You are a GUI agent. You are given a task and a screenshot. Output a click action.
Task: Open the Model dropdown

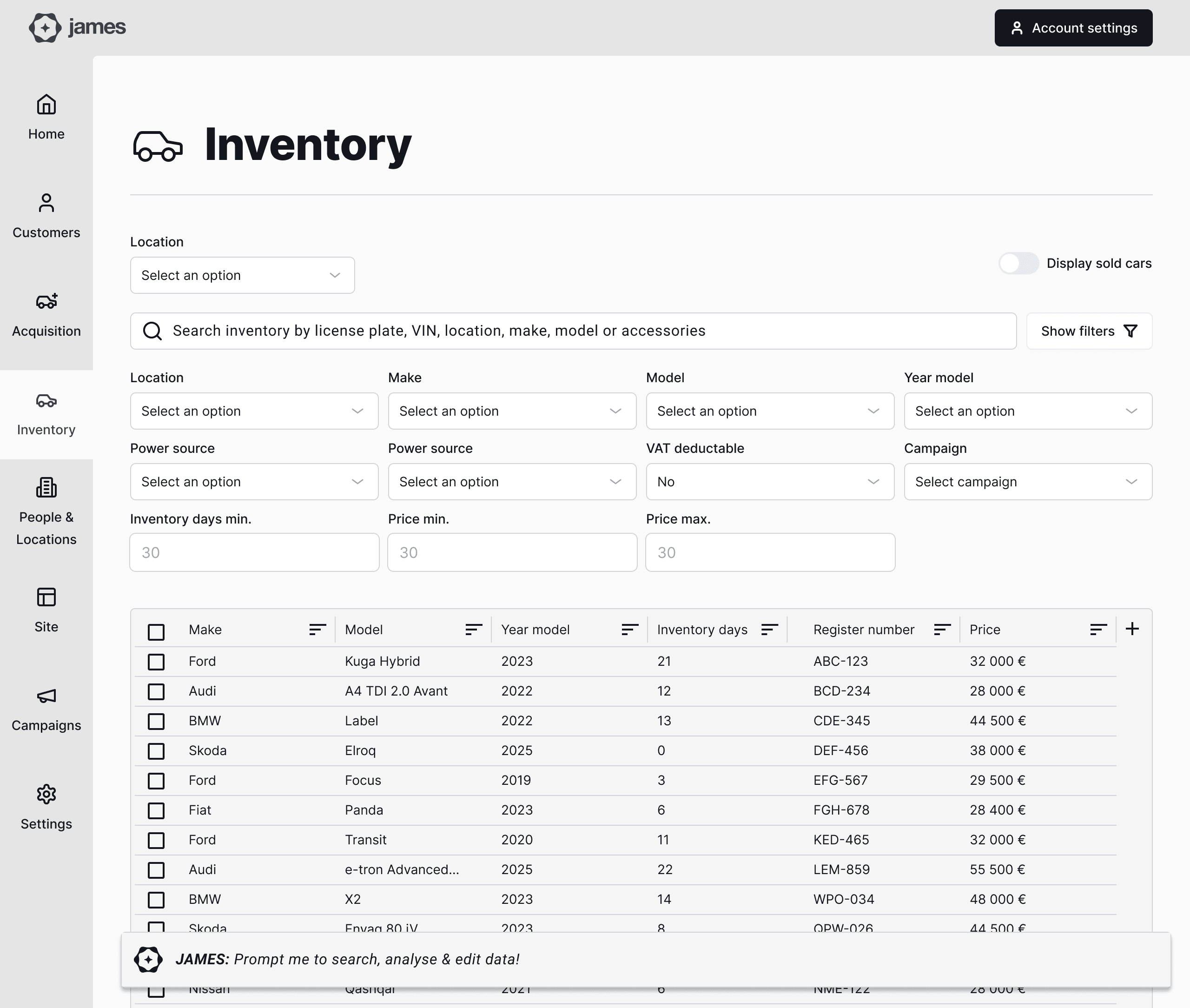point(770,411)
